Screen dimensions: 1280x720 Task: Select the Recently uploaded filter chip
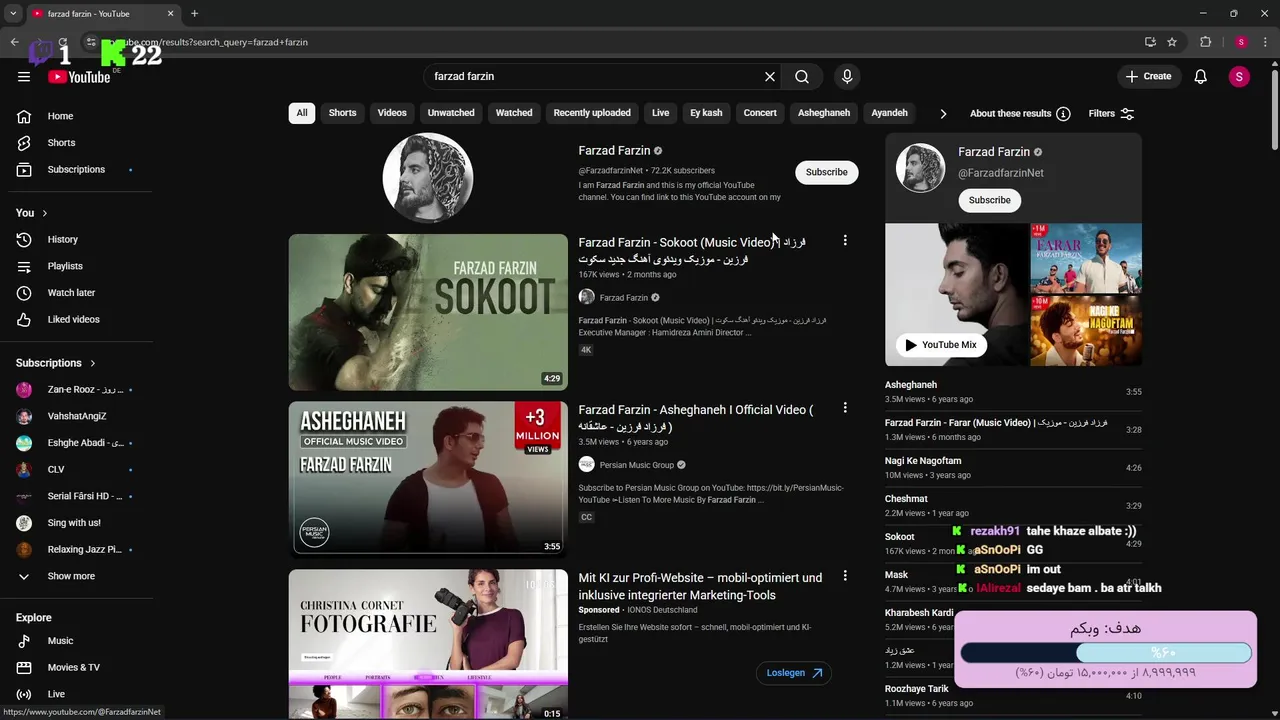[592, 113]
